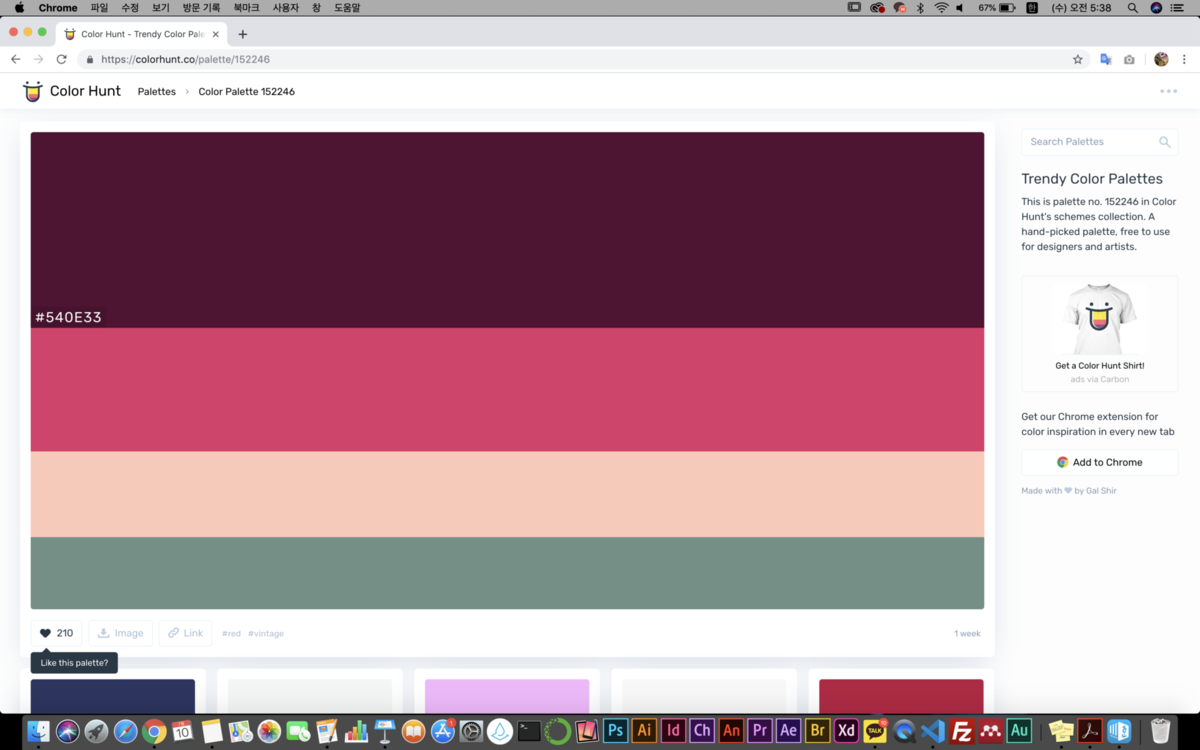Download the palette using the Image button
Viewport: 1200px width, 750px height.
click(x=120, y=632)
